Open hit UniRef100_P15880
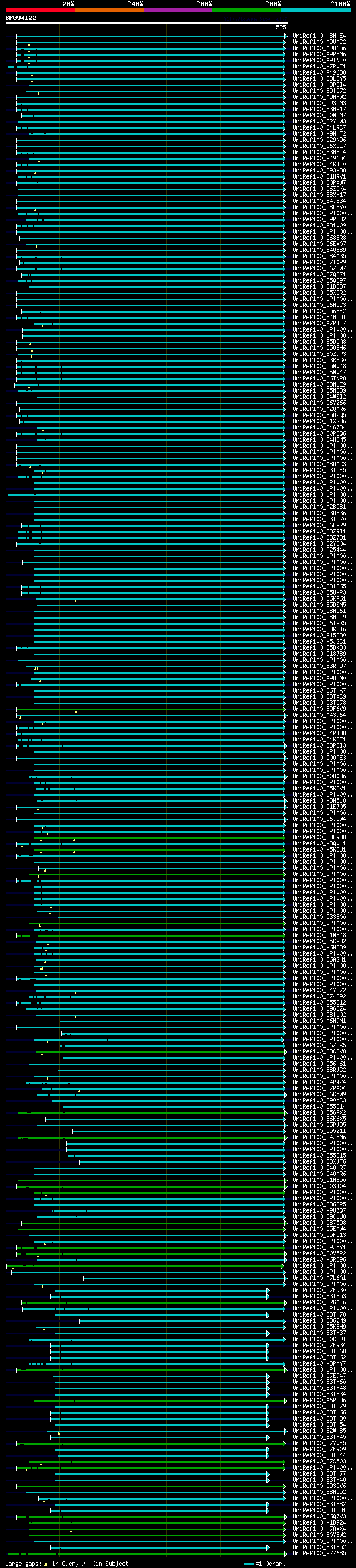356x1568 pixels. tap(319, 636)
